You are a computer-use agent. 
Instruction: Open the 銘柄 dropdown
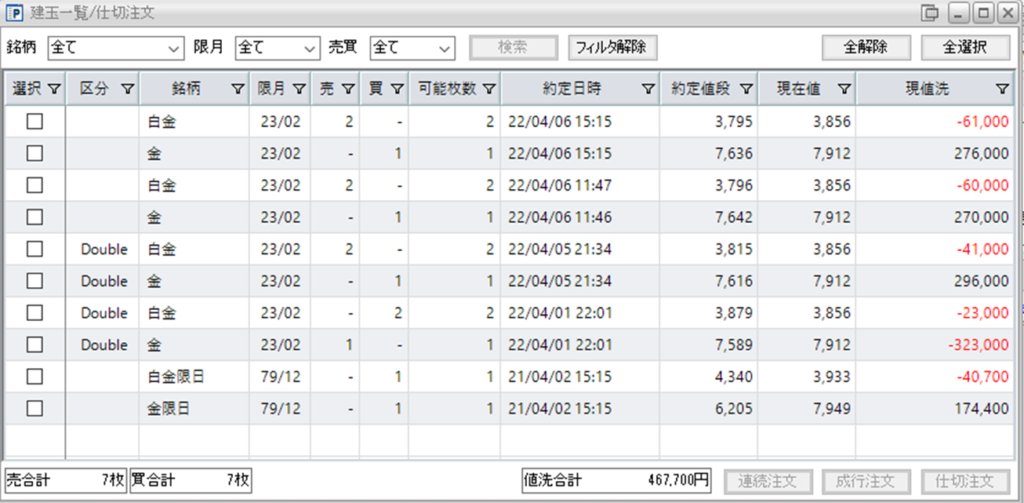[116, 48]
